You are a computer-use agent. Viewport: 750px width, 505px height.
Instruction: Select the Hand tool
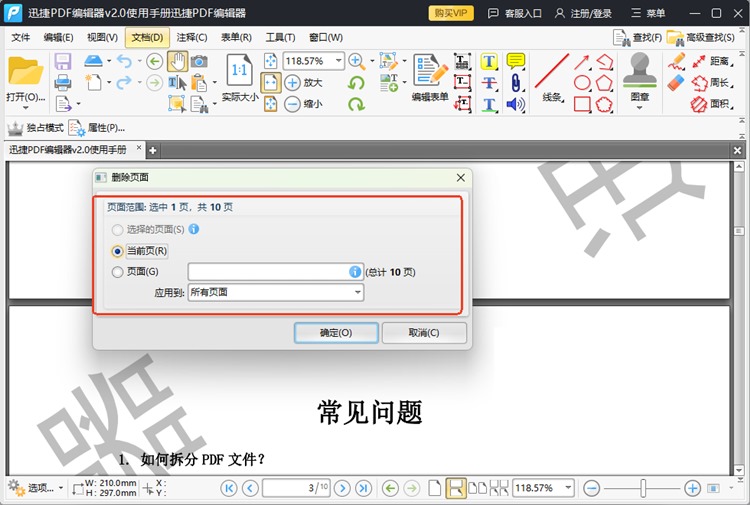[x=177, y=61]
